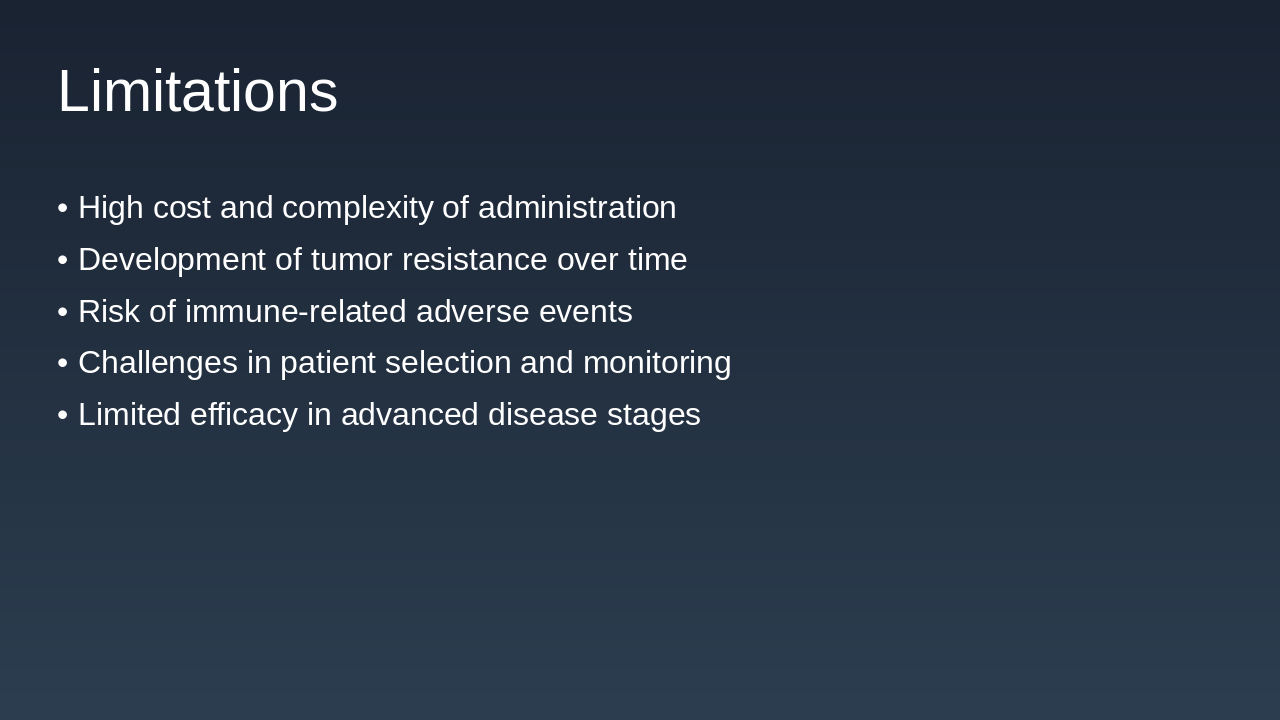This screenshot has width=1280, height=720.
Task: Click the "High cost and complexity" bullet line
Action: [x=376, y=208]
